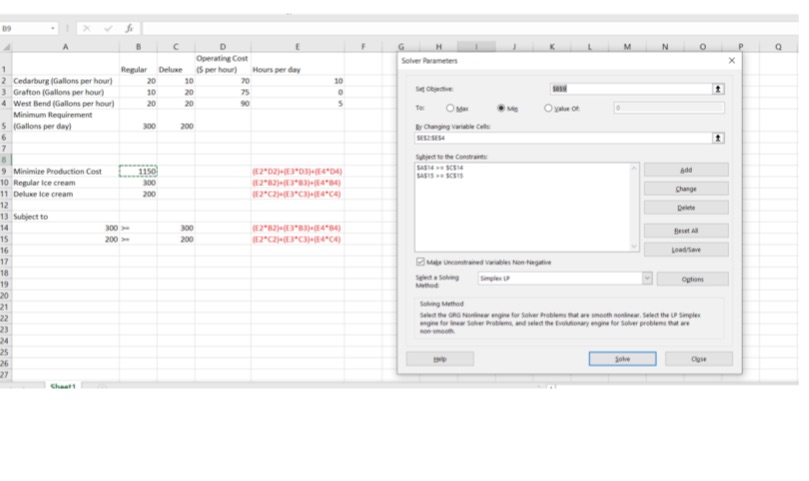Open the Select a Solving Method dropdown
This screenshot has height=481, width=809.
point(647,278)
